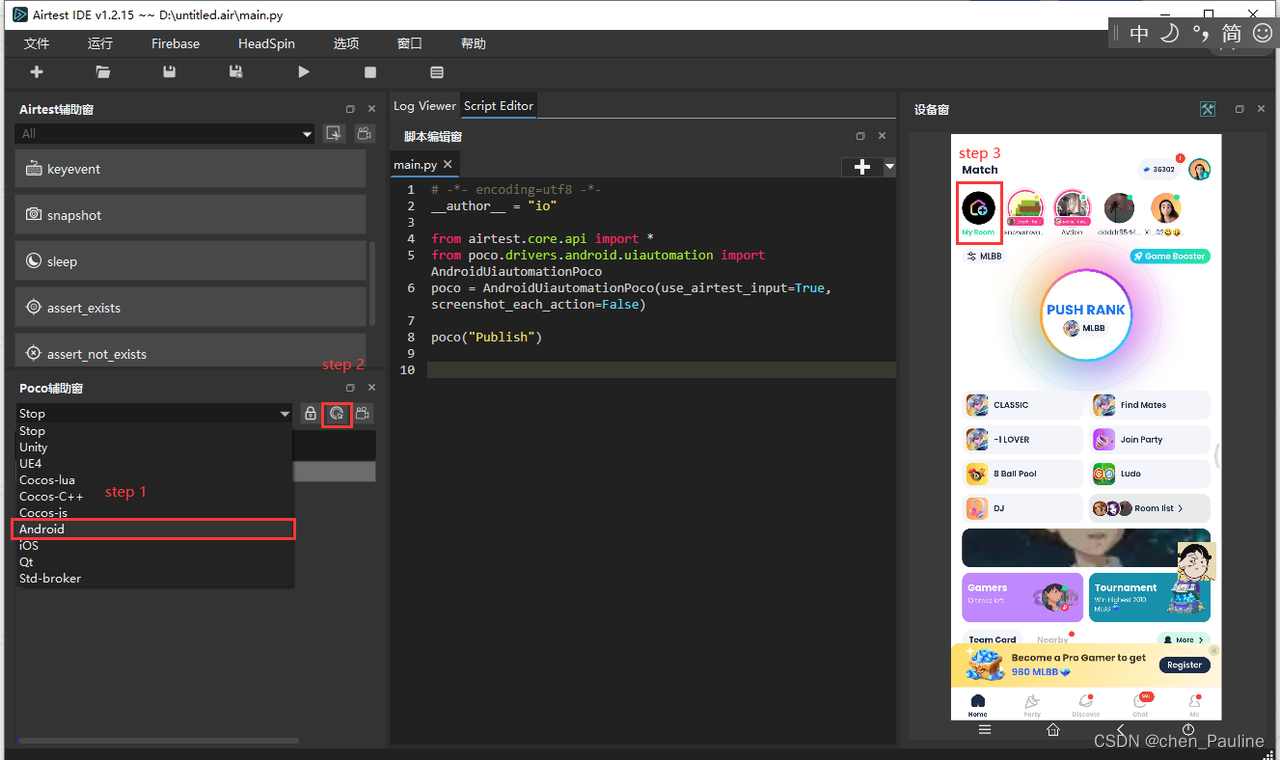
Task: Stop the running script
Action: tap(370, 71)
